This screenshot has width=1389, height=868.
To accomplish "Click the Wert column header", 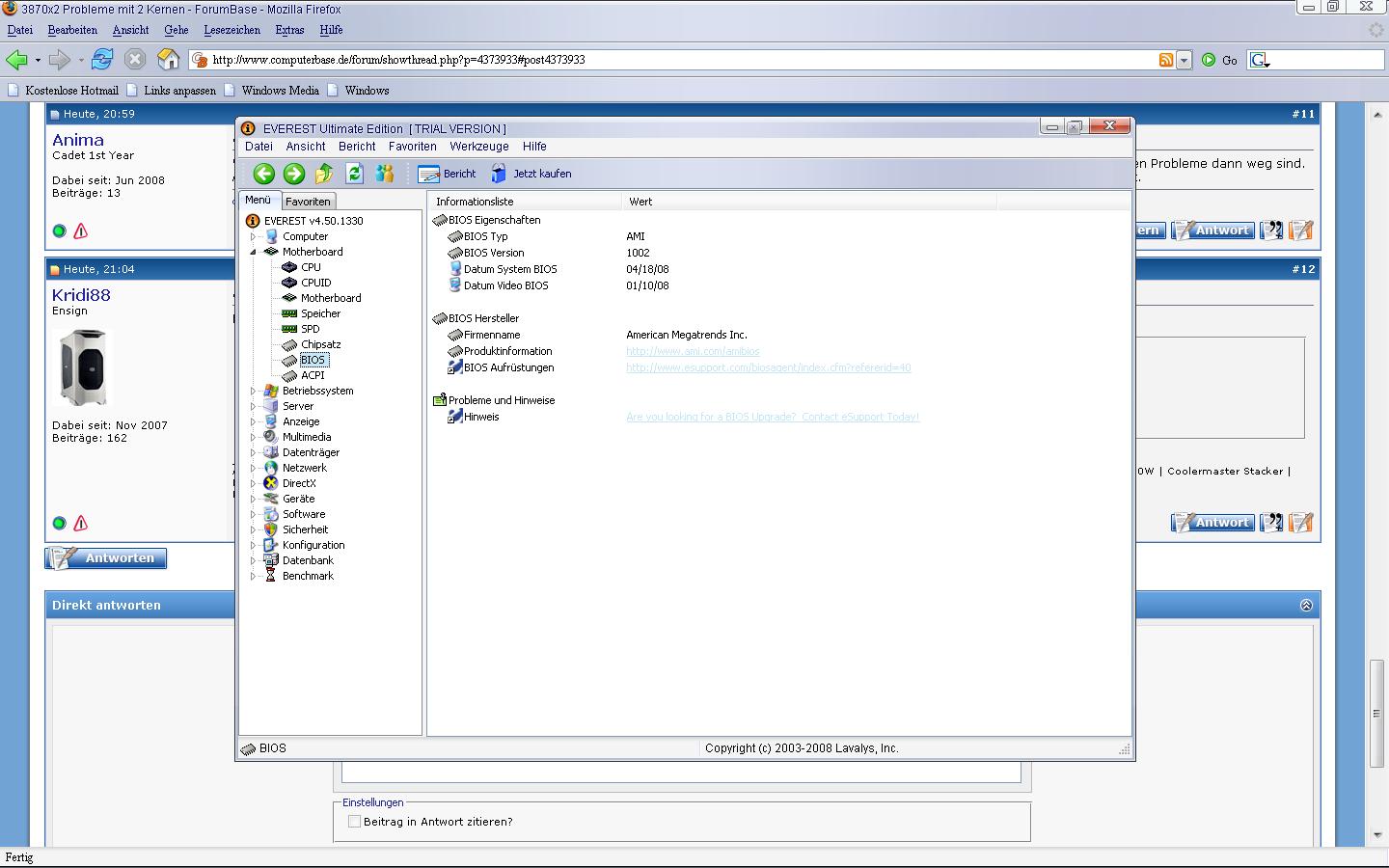I will pyautogui.click(x=810, y=202).
